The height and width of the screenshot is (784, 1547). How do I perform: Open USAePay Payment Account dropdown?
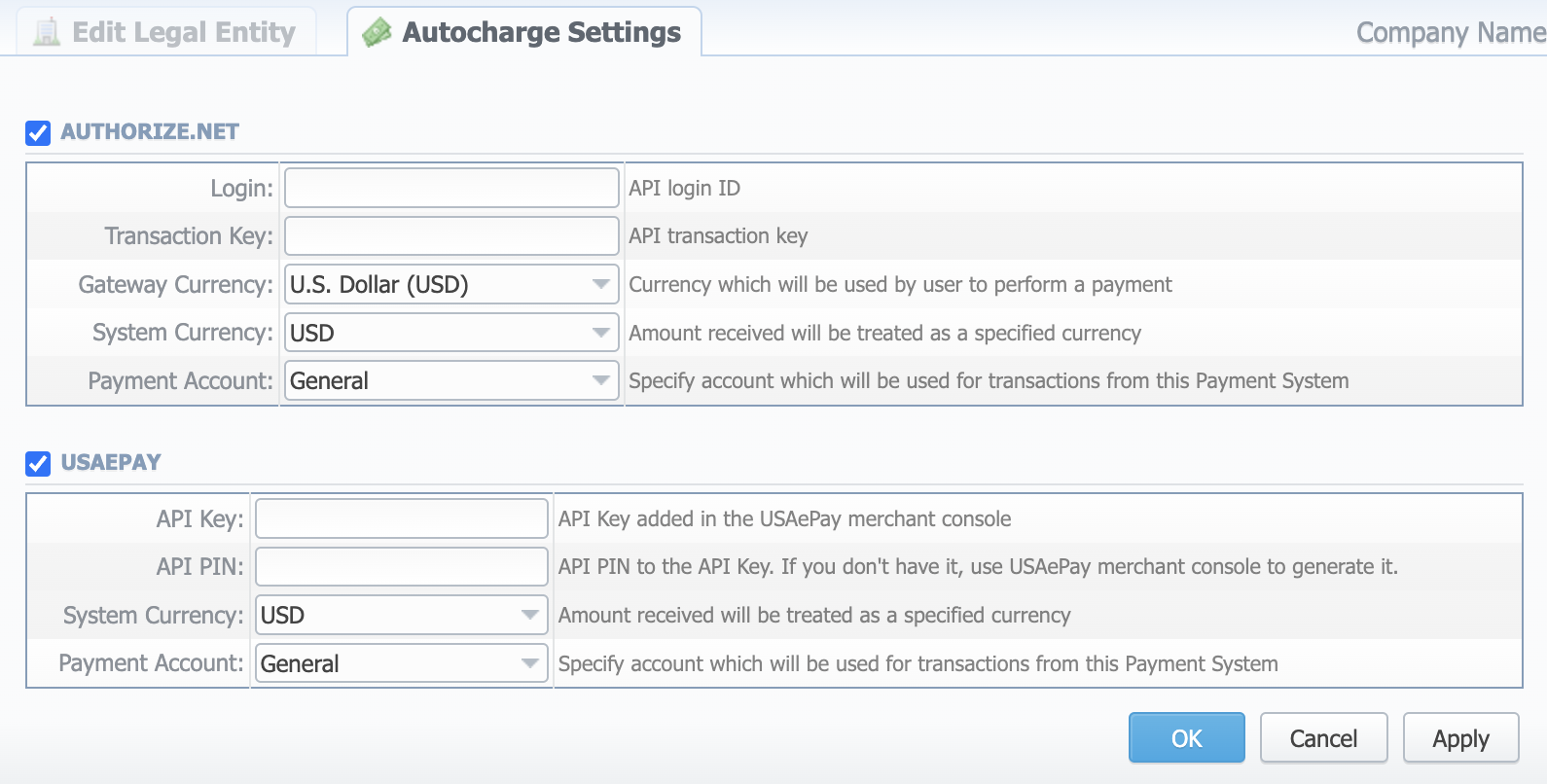click(401, 663)
